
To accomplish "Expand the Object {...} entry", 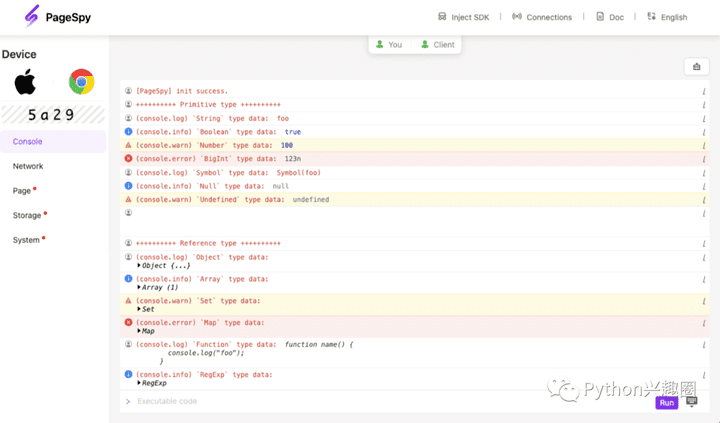I will coord(164,266).
